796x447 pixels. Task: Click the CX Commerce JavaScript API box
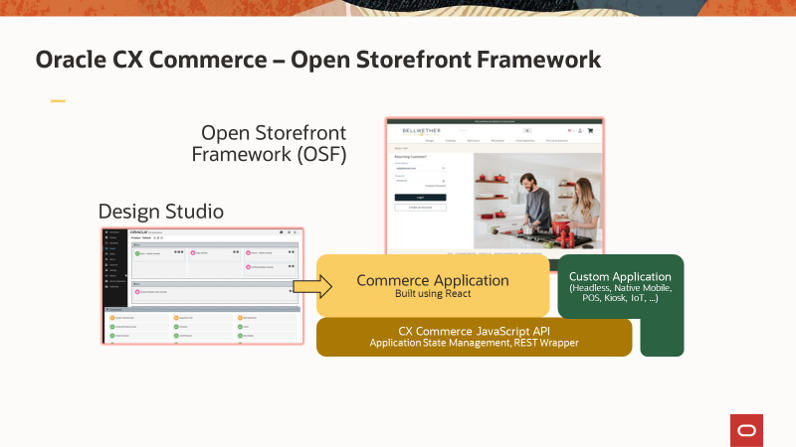click(474, 337)
